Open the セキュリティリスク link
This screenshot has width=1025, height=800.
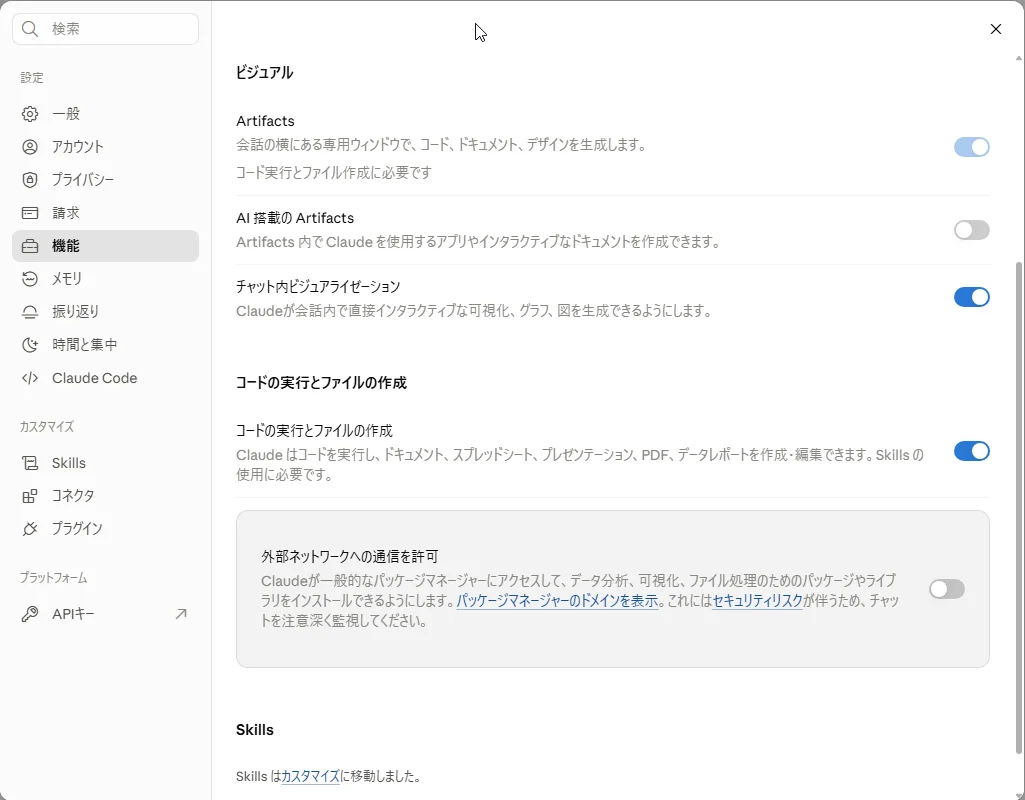(757, 601)
